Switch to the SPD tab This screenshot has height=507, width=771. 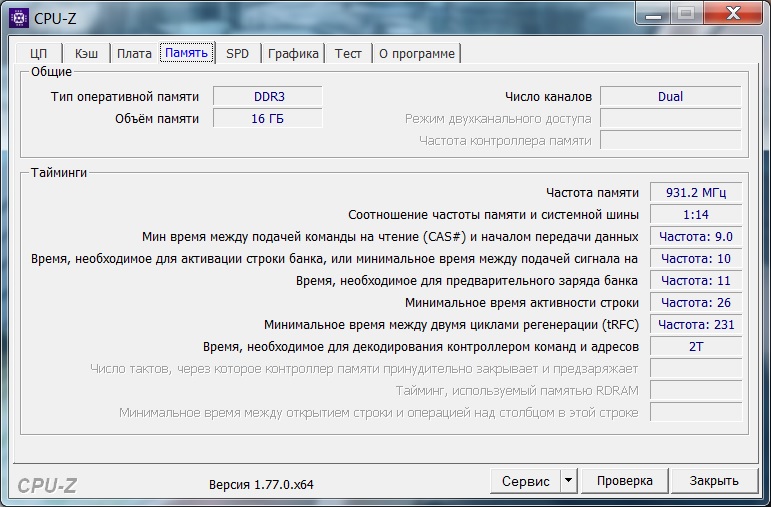237,54
